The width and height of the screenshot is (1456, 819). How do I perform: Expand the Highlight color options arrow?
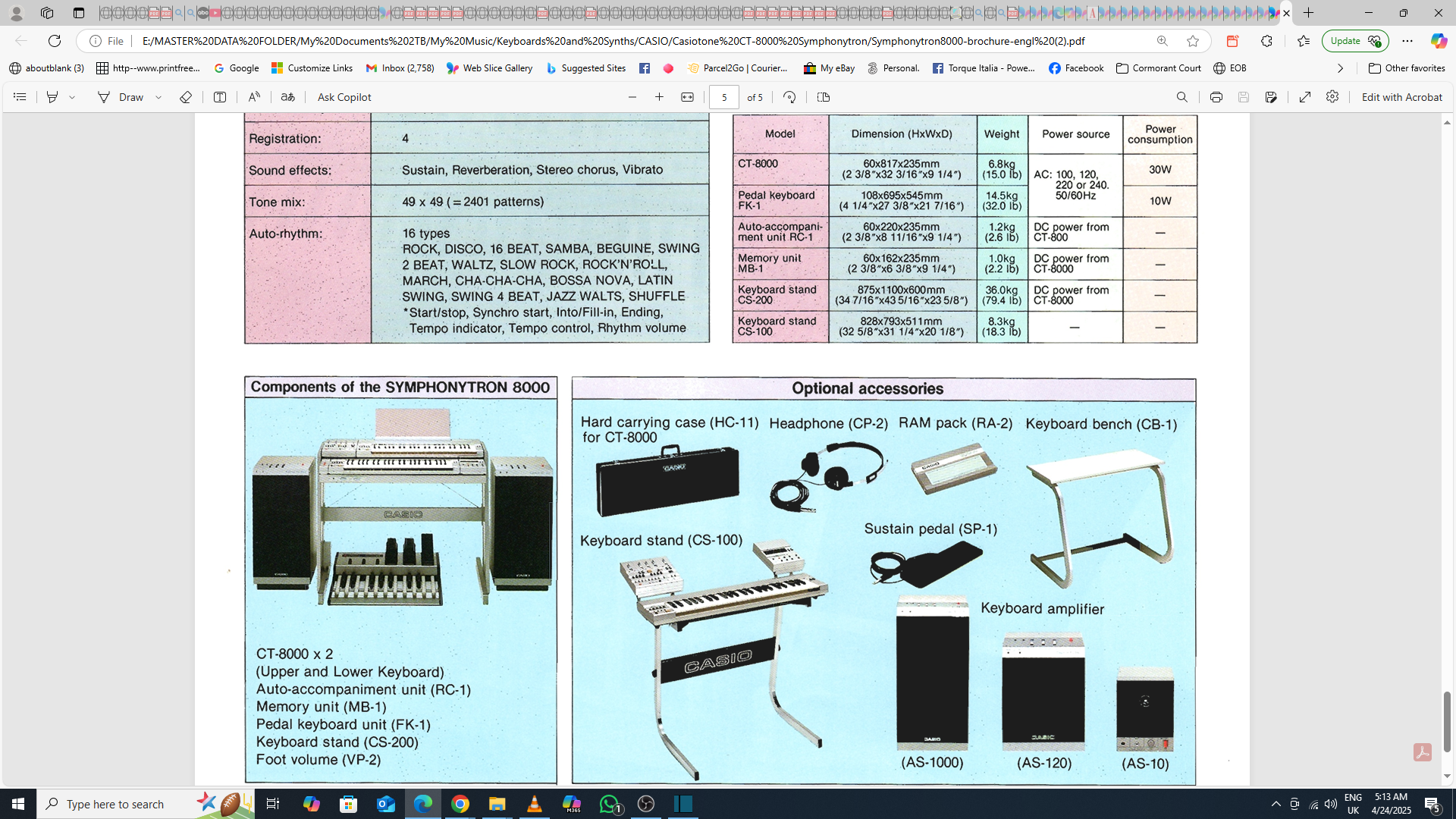coord(73,97)
